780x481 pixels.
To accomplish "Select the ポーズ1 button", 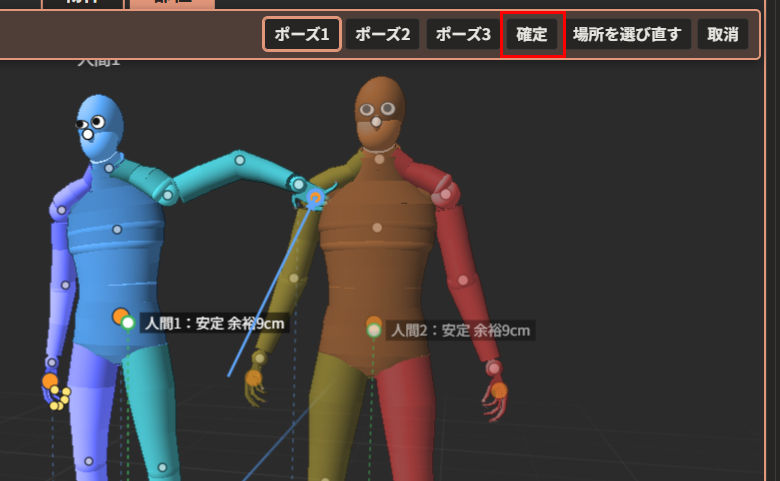I will 301,34.
